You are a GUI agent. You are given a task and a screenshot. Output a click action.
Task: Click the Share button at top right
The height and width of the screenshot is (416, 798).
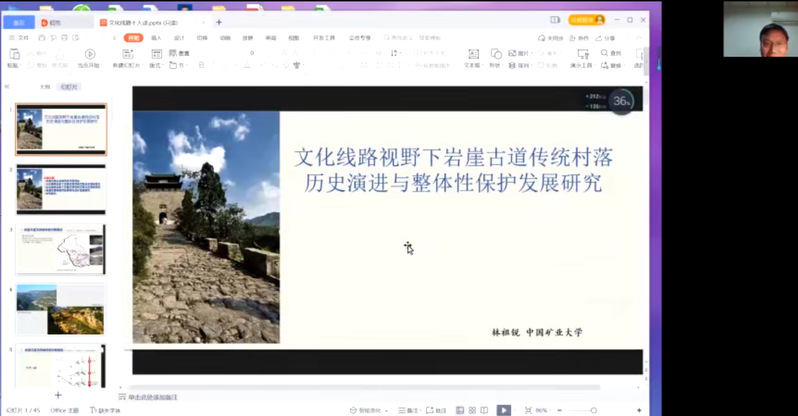tap(605, 38)
